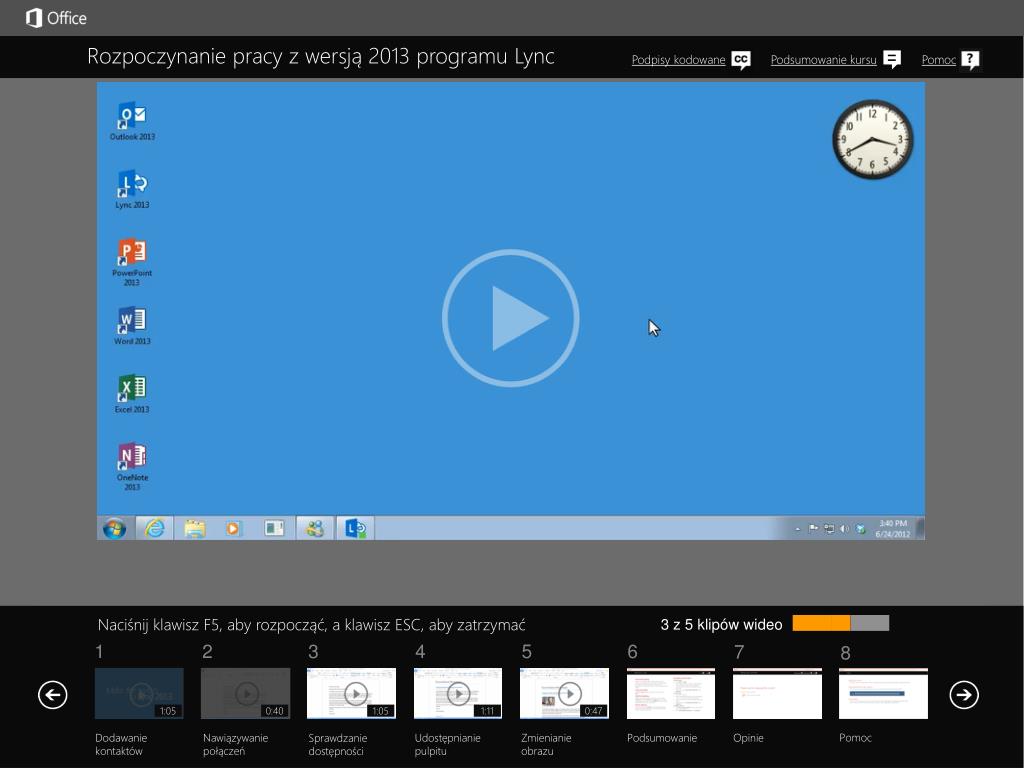Click the Windows Media Player taskbar icon
Image resolution: width=1024 pixels, height=768 pixels.
pos(232,528)
